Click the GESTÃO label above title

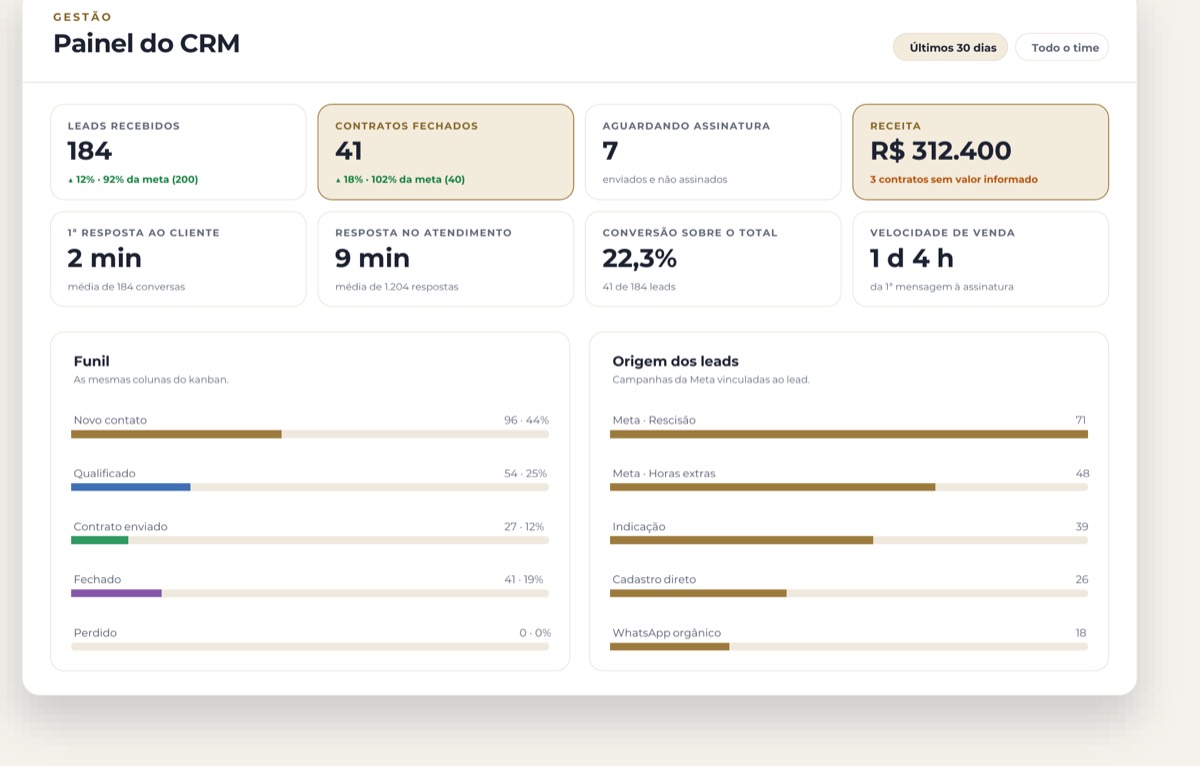[x=82, y=17]
